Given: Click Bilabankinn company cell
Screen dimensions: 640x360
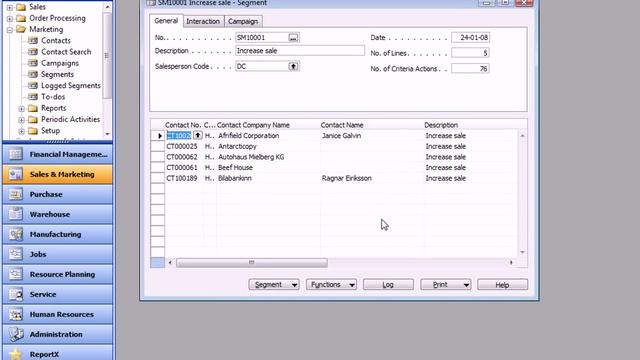Looking at the screenshot, I should click(268, 178).
